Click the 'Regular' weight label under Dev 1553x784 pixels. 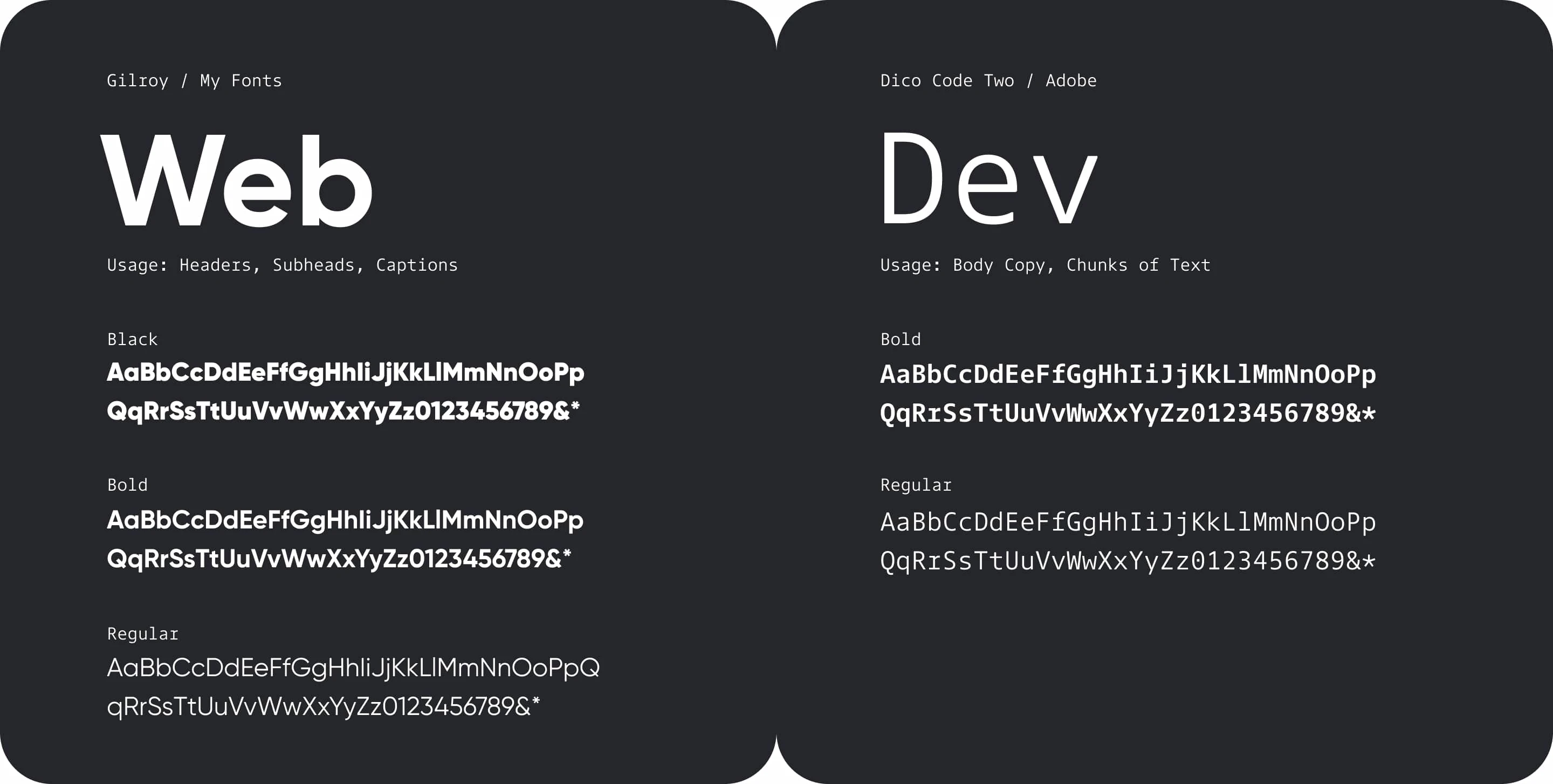[916, 485]
